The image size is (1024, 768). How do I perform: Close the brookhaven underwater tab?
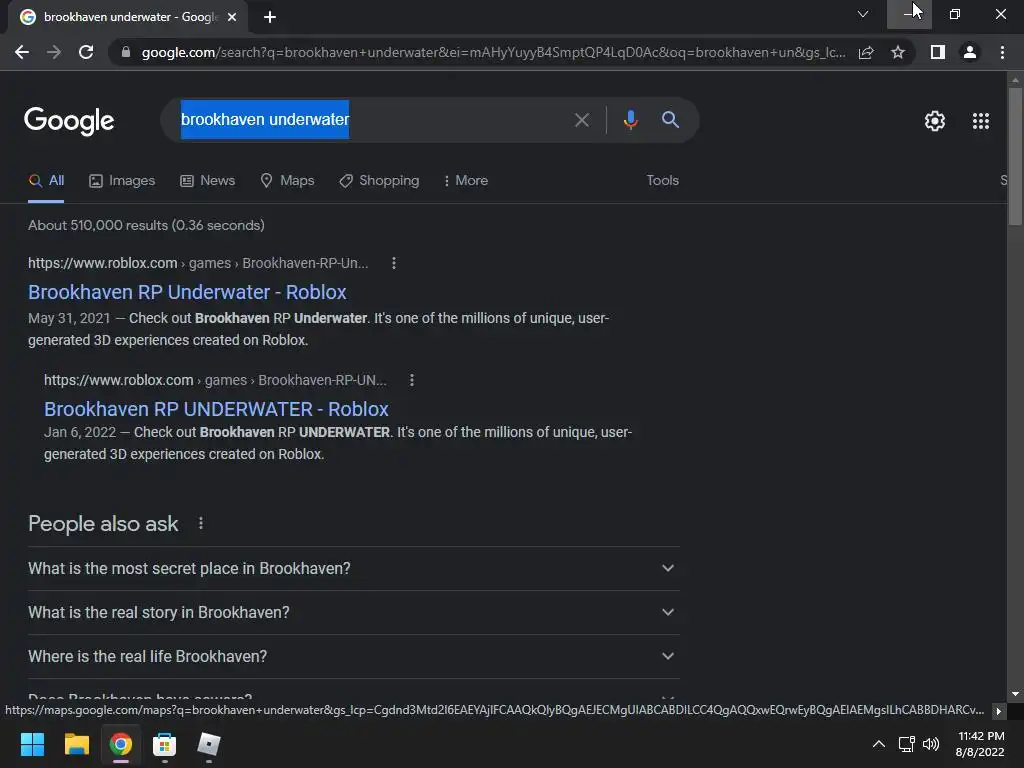(232, 17)
